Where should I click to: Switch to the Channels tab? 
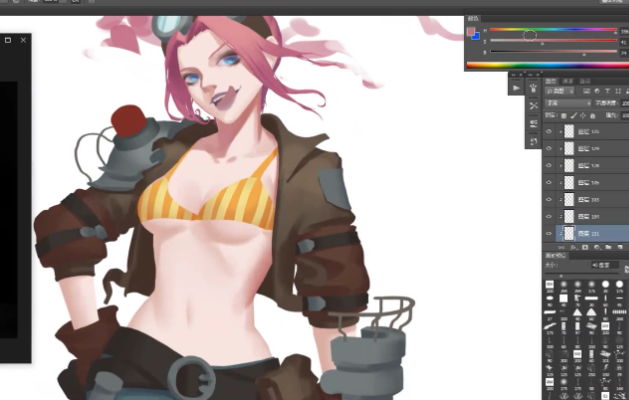point(568,81)
